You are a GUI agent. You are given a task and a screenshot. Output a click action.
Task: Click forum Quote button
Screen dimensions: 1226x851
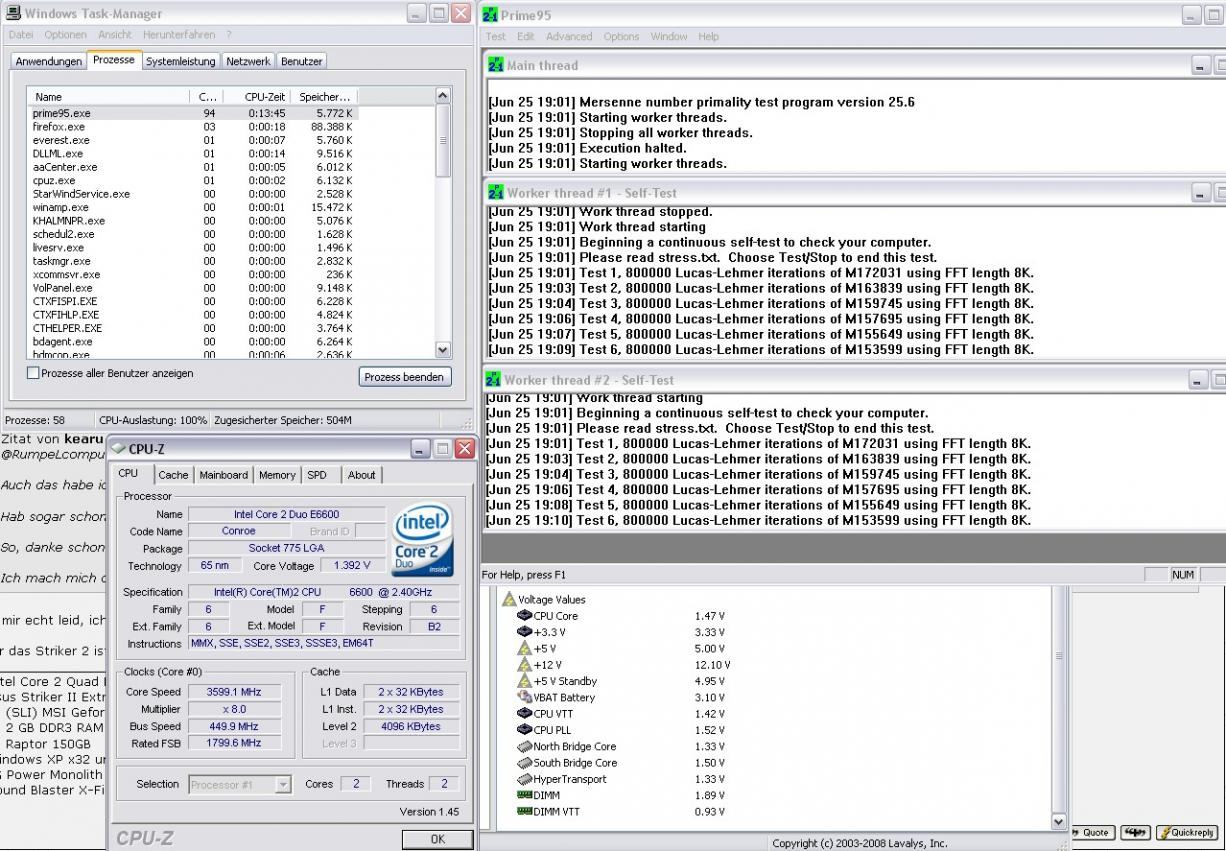point(1091,832)
